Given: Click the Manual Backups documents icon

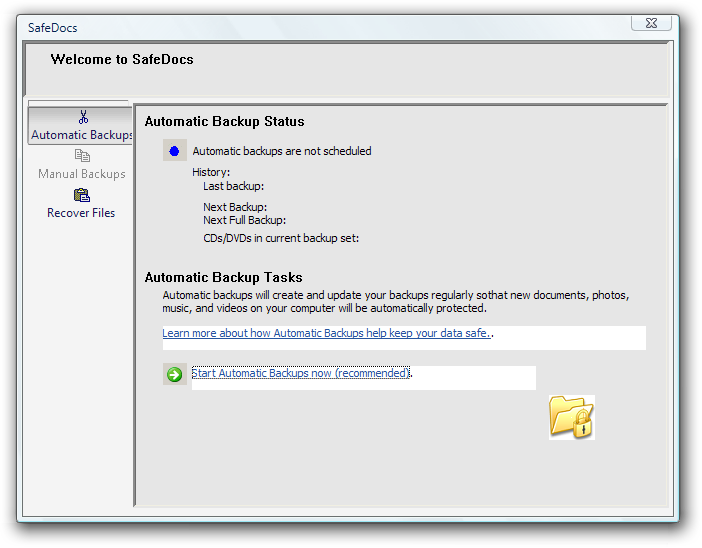Looking at the screenshot, I should [82, 155].
